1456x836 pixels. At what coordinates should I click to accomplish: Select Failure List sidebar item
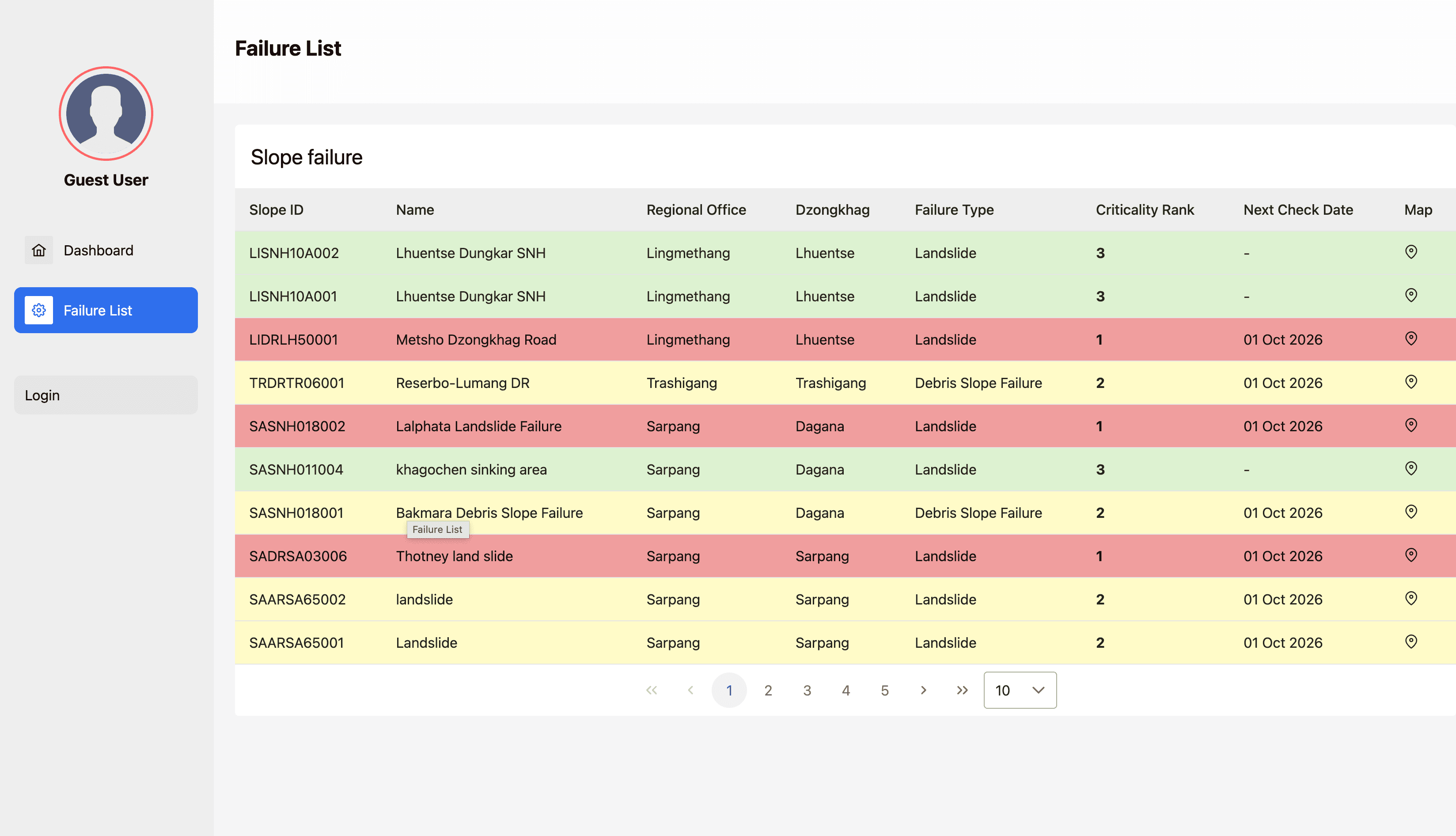(x=106, y=310)
